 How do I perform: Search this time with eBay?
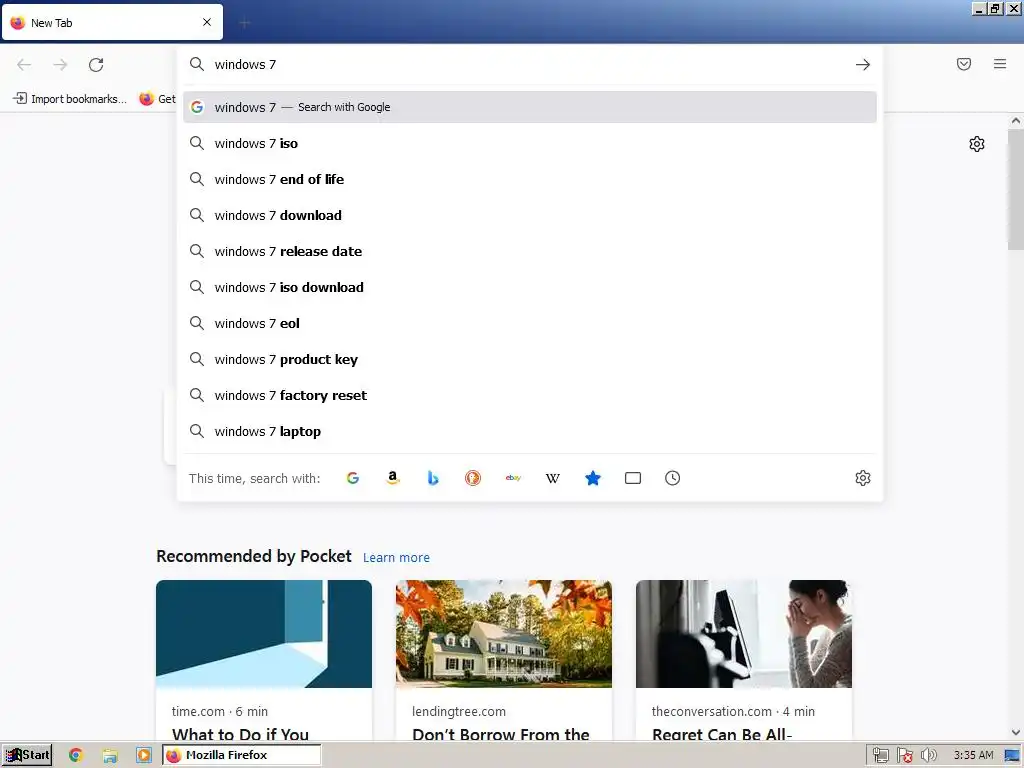pos(513,478)
